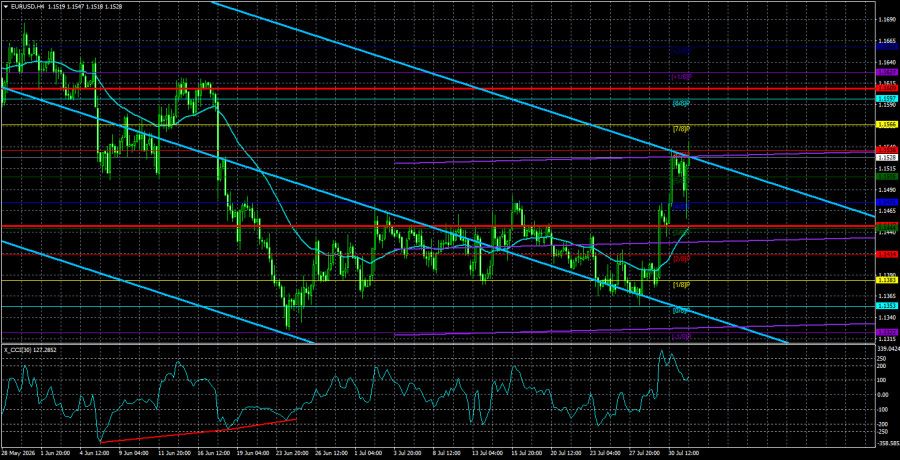This screenshot has width=900, height=460.
Task: Select the [7/8]P Murrey level label
Action: point(681,129)
